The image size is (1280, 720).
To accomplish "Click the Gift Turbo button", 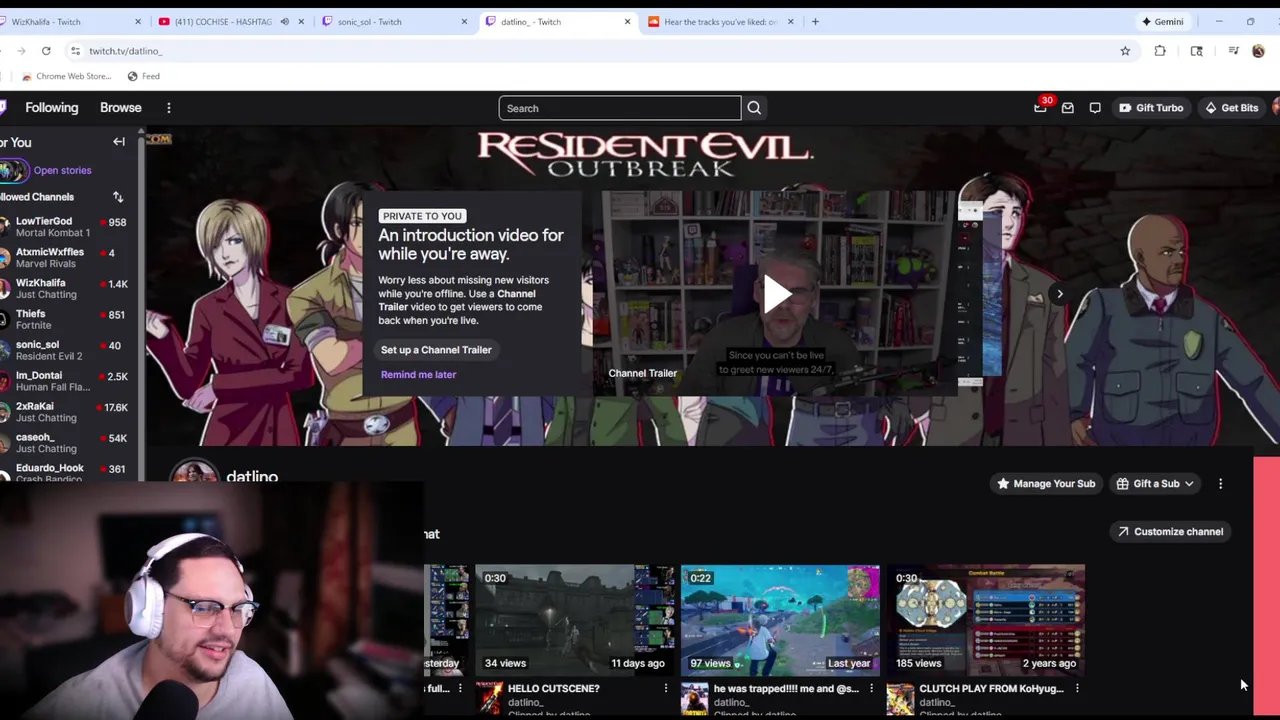I will pos(1151,108).
